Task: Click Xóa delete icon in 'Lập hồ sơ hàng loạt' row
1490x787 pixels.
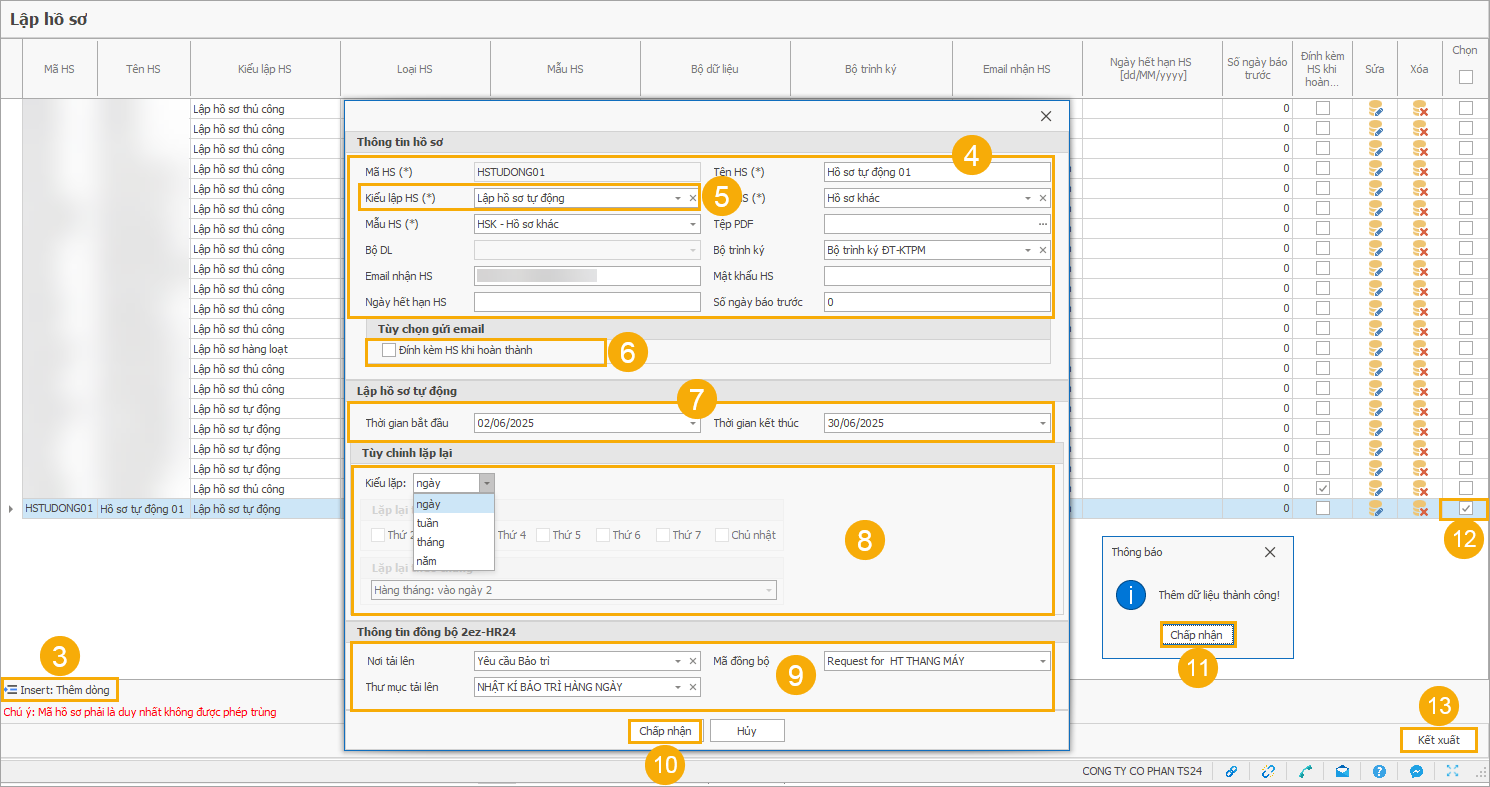Action: point(1420,349)
